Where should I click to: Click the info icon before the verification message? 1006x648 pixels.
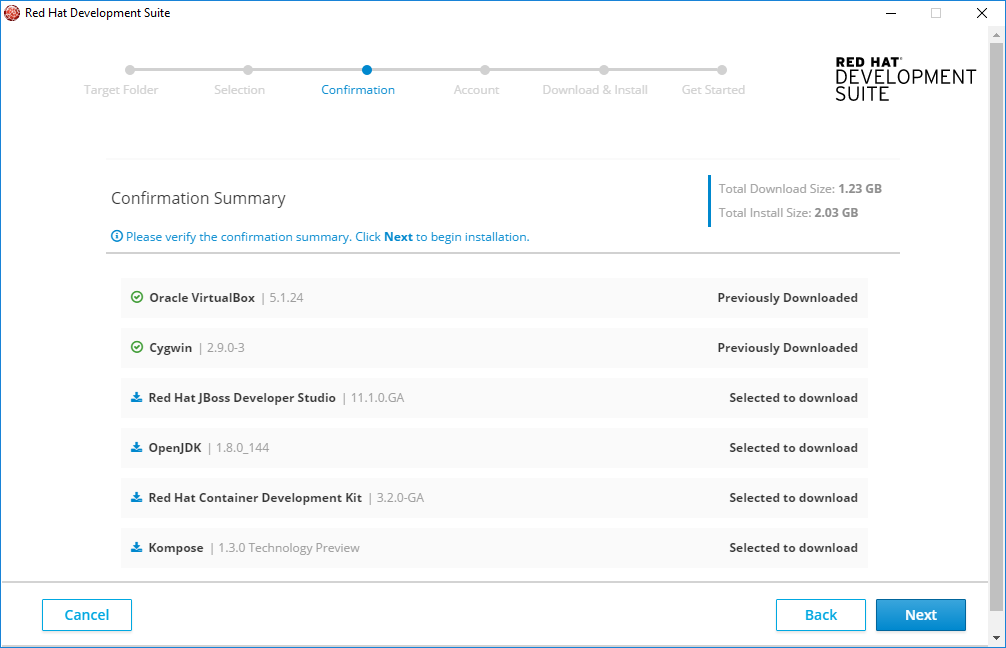(x=117, y=236)
